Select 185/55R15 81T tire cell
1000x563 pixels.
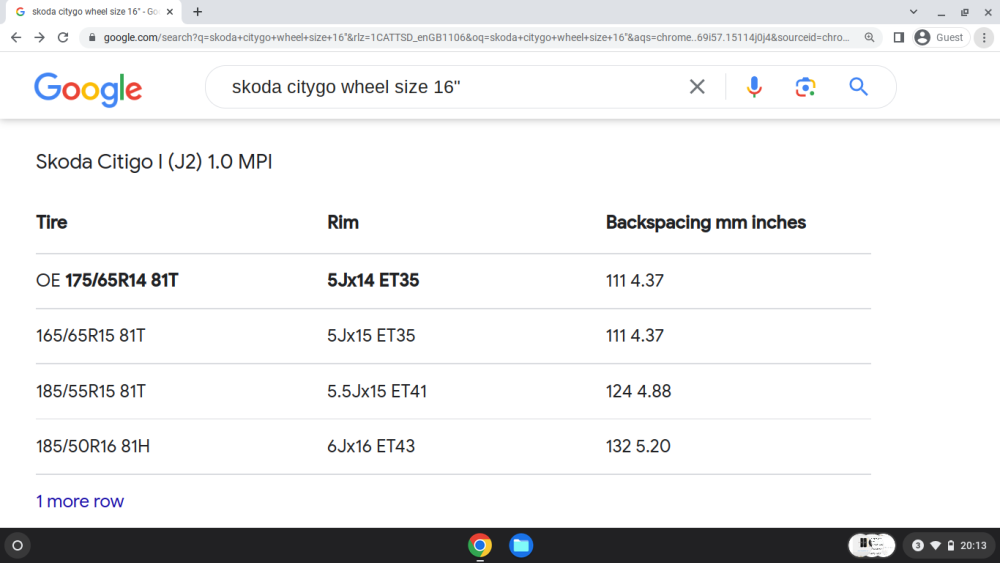(91, 391)
